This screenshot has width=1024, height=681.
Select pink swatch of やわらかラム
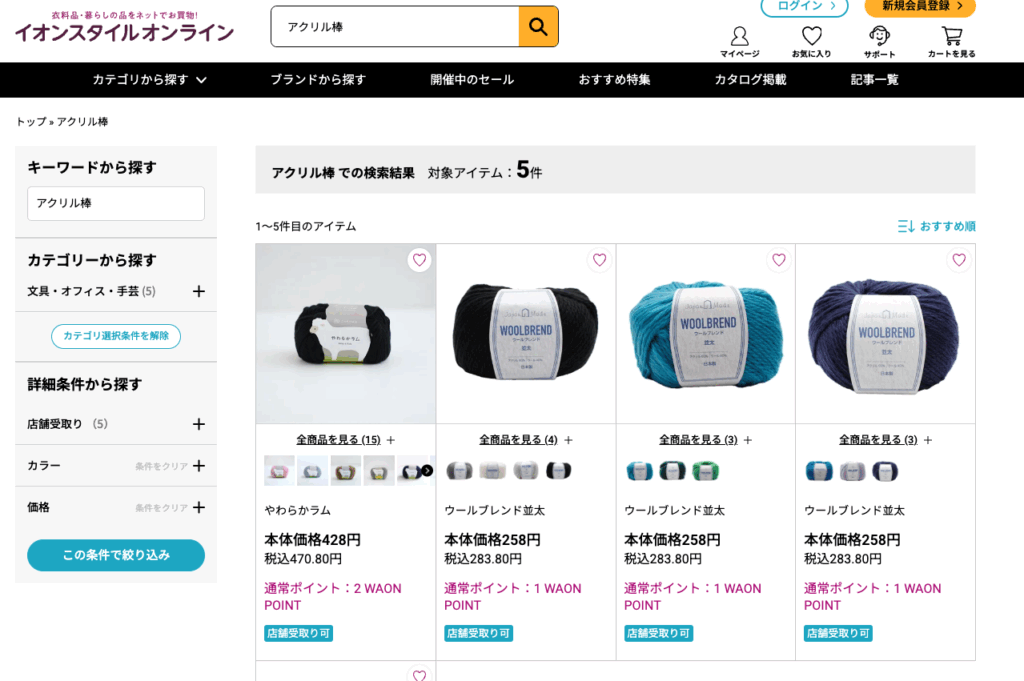tap(280, 471)
